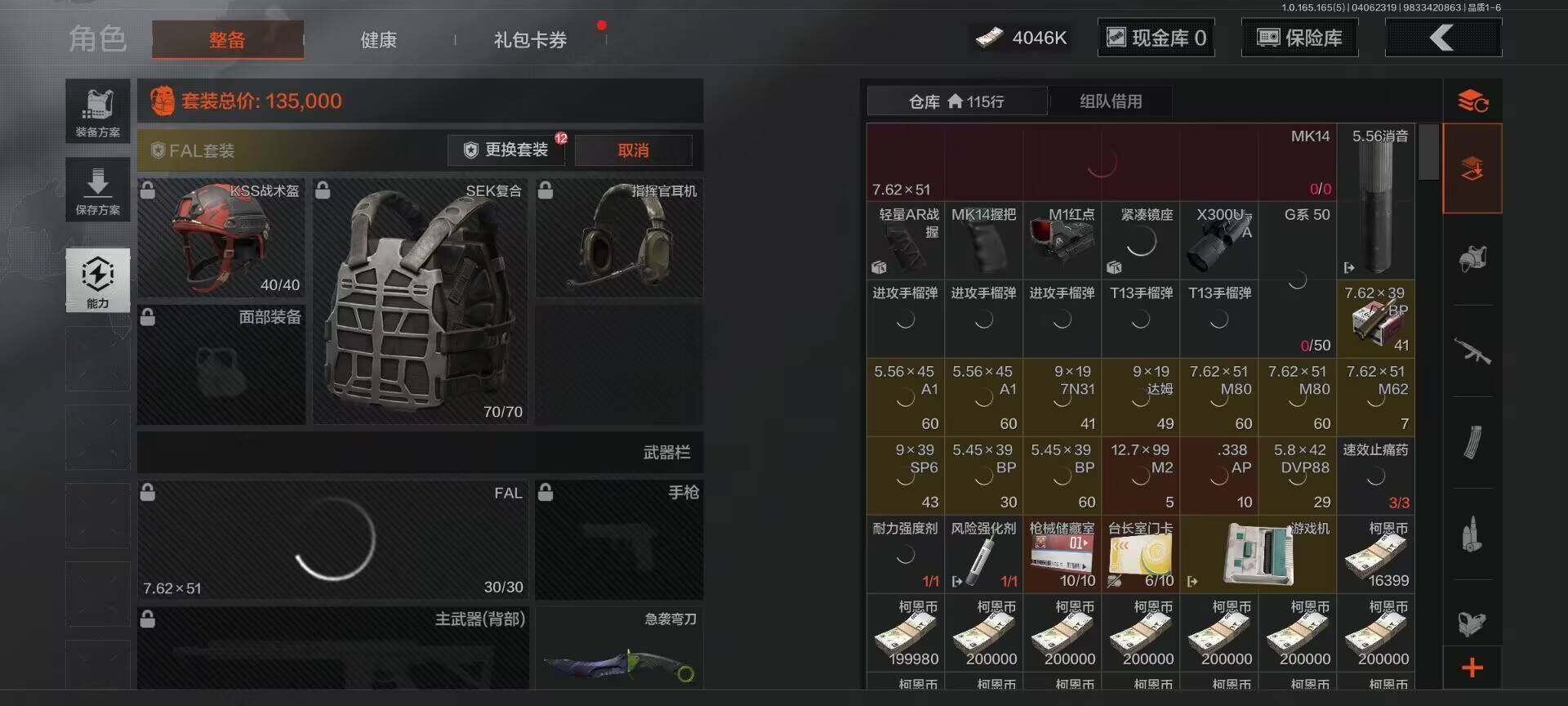
Task: Toggle lock on FAL weapon slot
Action: click(148, 492)
